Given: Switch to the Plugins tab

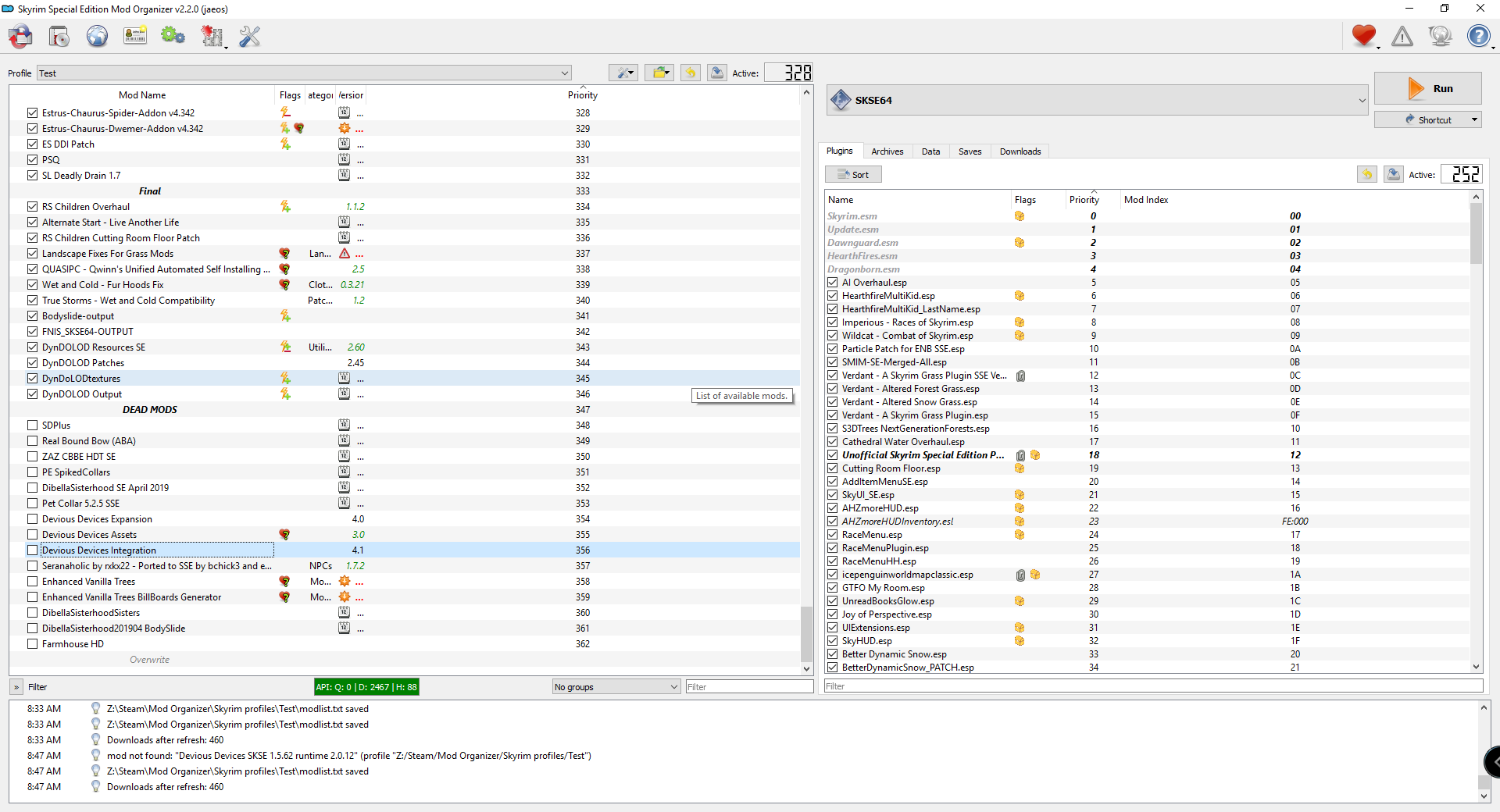Looking at the screenshot, I should coord(840,151).
